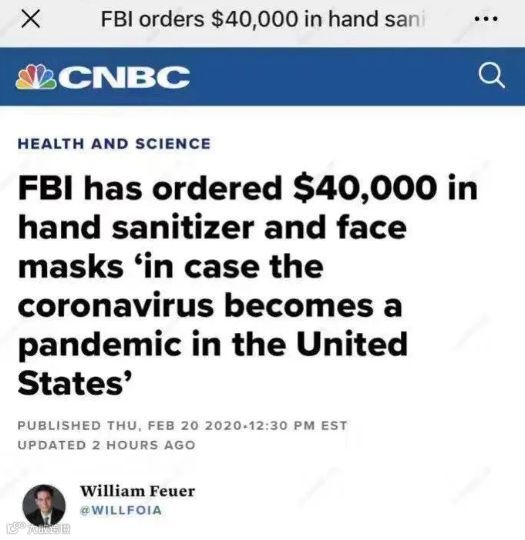Tap 'United States' in the headline

[x=213, y=364]
